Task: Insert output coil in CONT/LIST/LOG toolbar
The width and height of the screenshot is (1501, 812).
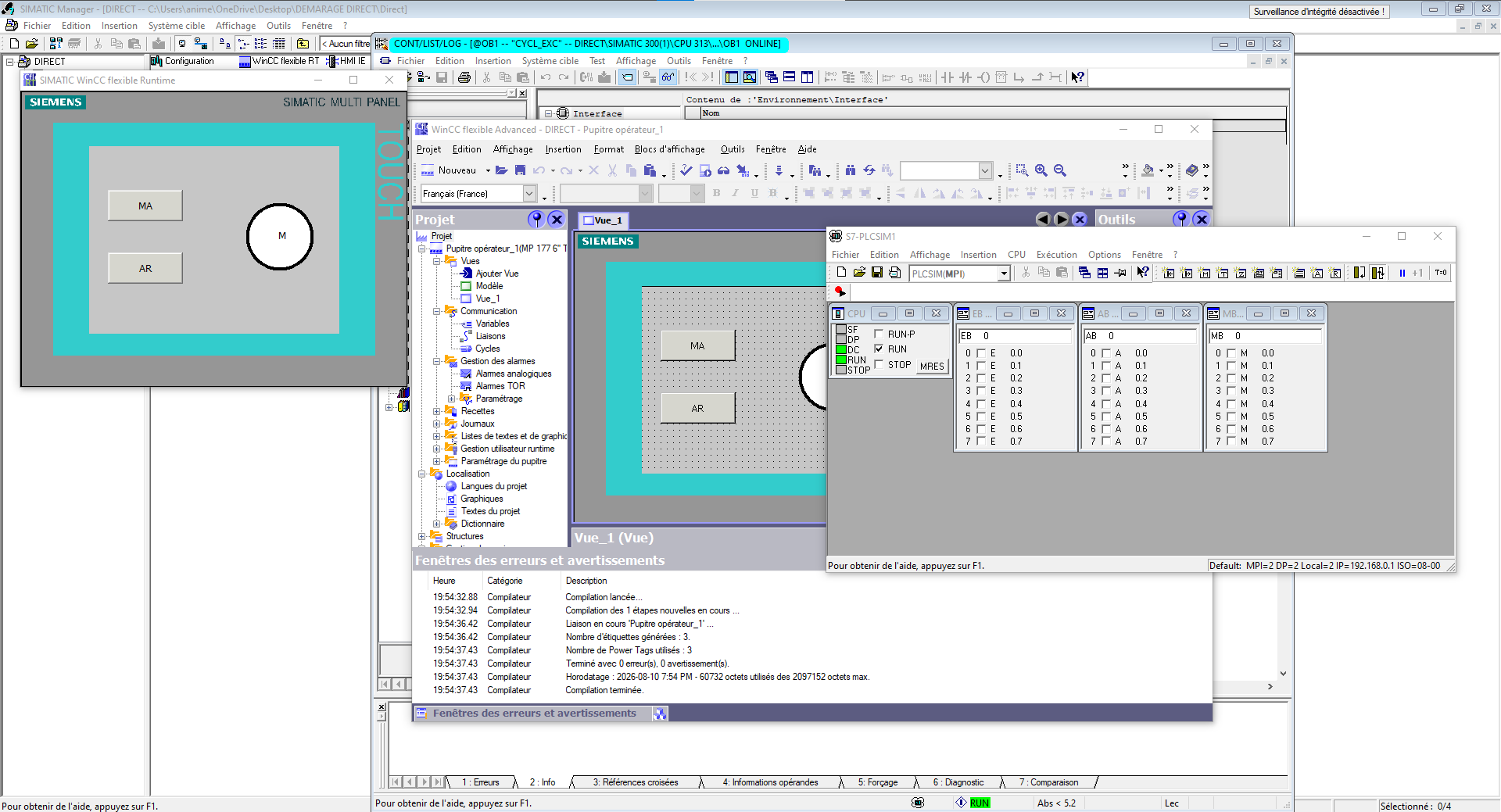Action: (x=983, y=77)
